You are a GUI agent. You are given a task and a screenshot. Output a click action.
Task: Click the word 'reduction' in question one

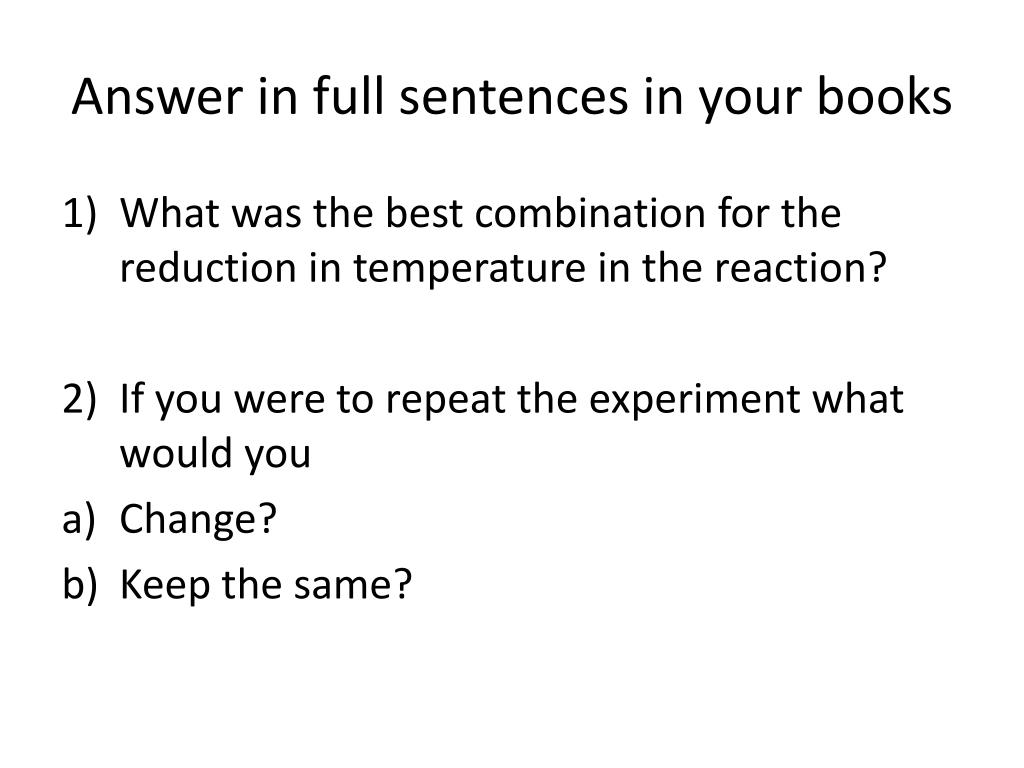point(208,268)
